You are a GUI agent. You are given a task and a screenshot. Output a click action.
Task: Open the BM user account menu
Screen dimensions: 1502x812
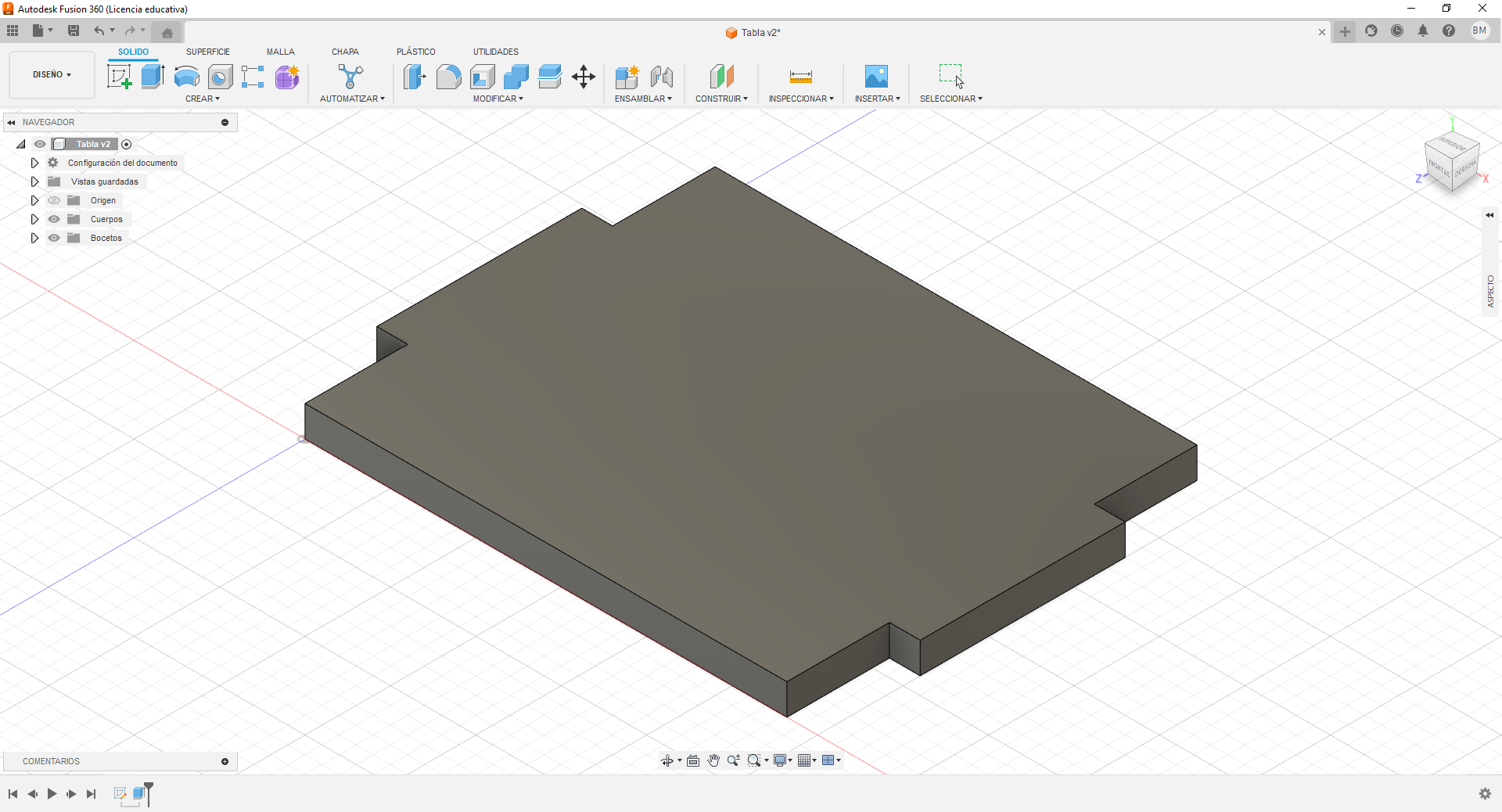tap(1479, 31)
